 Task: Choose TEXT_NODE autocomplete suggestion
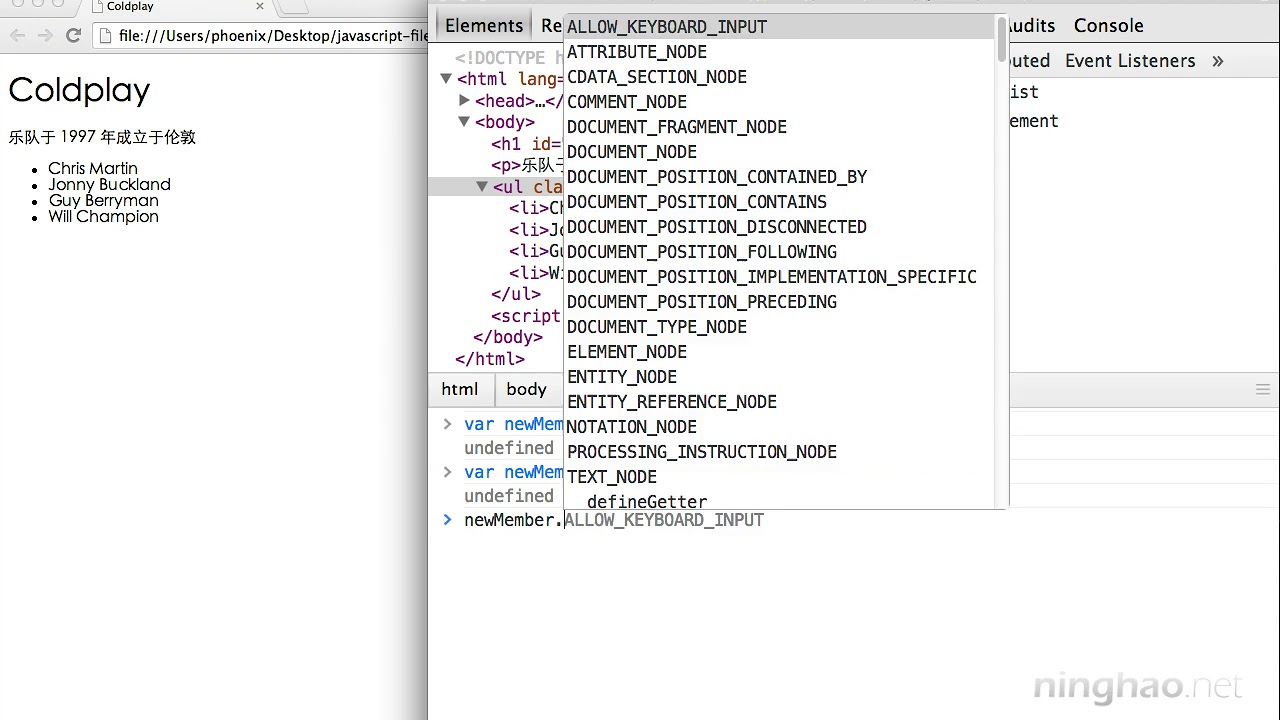tap(780, 477)
